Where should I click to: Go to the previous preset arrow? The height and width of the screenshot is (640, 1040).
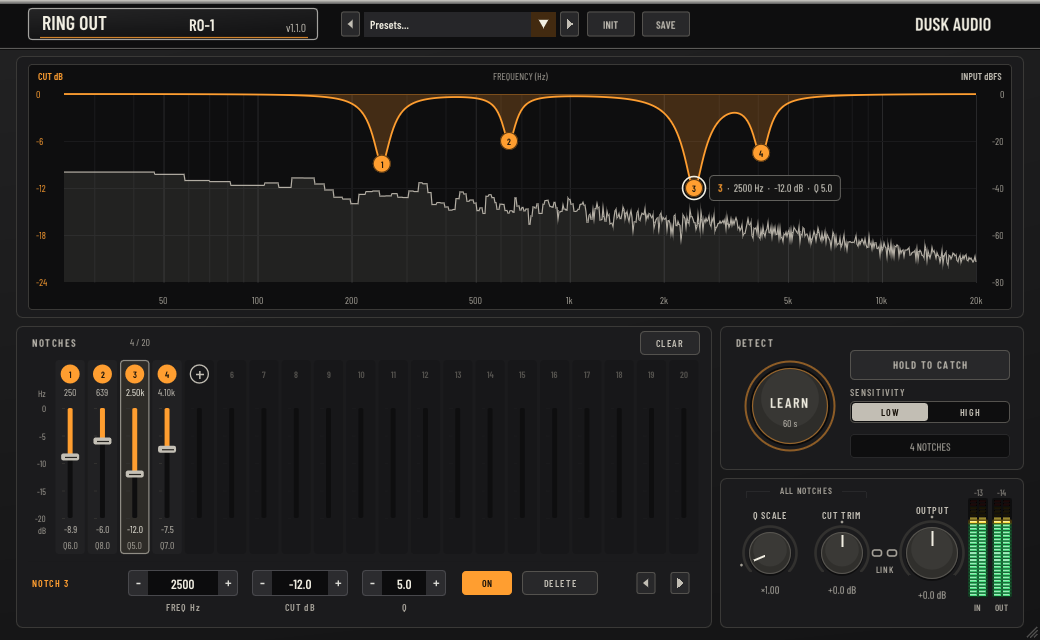click(350, 25)
